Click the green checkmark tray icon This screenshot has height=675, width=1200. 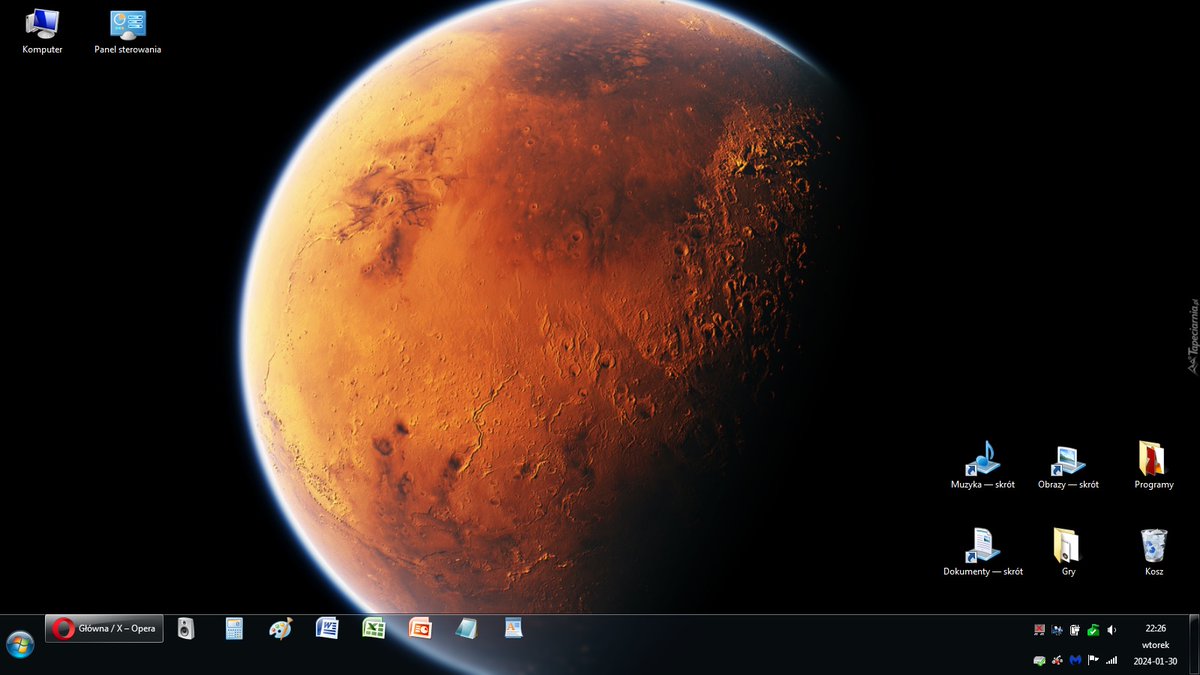coord(1093,630)
